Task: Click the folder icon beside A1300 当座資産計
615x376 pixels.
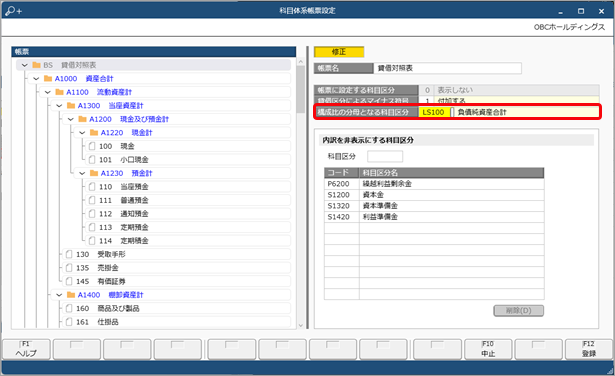Action: tap(71, 106)
